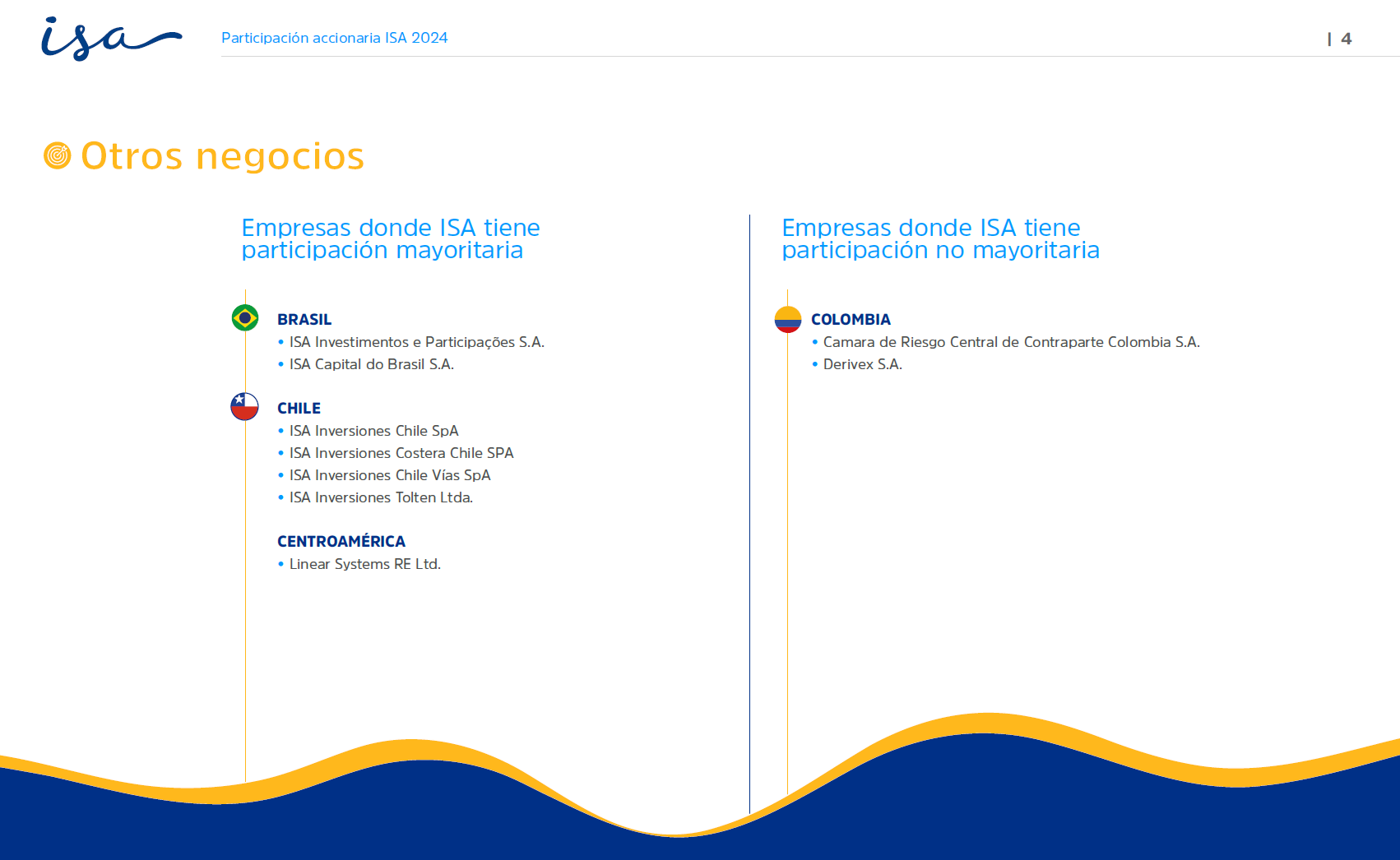The width and height of the screenshot is (1400, 860).
Task: Click 'ISA Inversiones Chile SpA'
Action: (374, 431)
